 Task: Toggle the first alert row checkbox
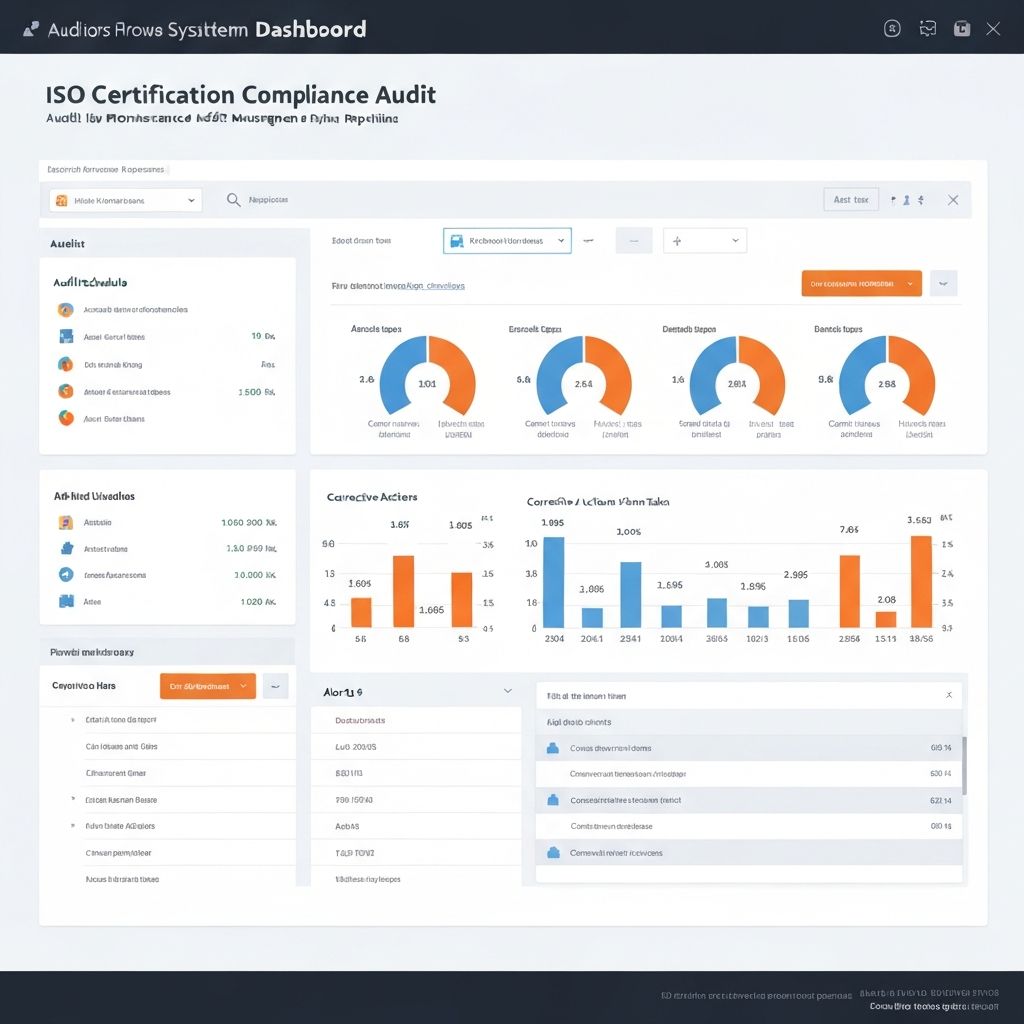coord(553,747)
